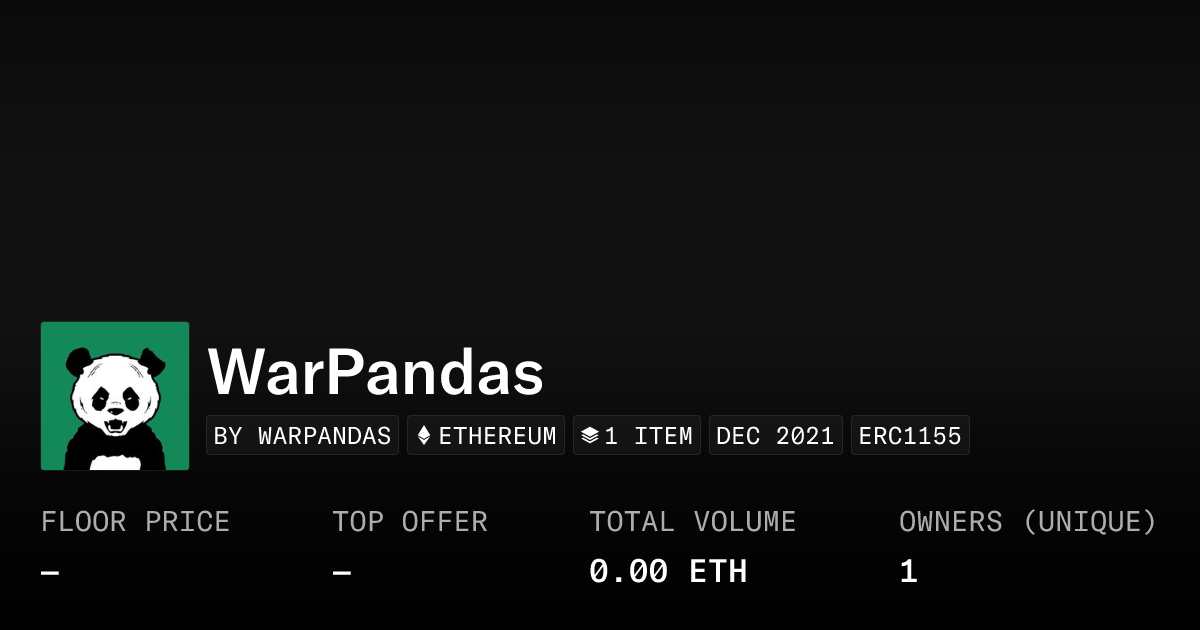Click the stacked layers items icon
This screenshot has width=1200, height=630.
coord(589,436)
